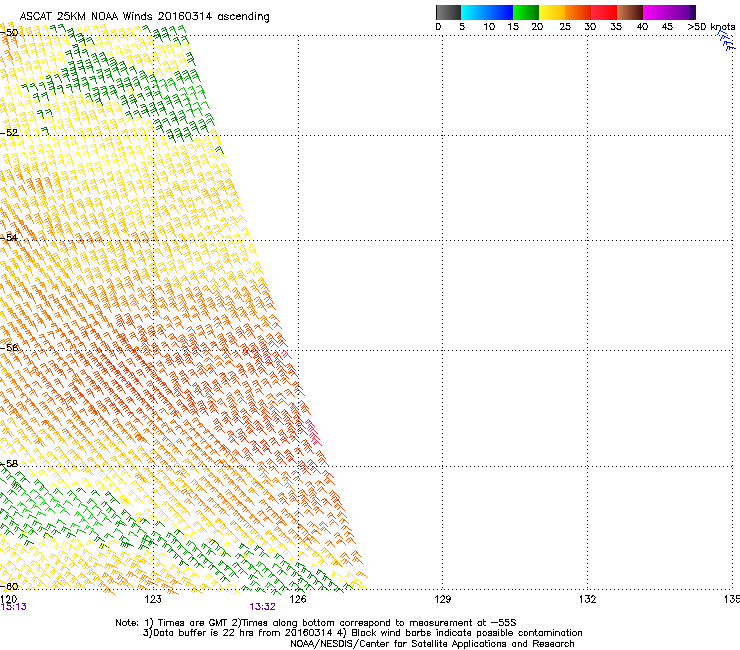
Task: Click the -60 latitude label
Action: click(9, 586)
